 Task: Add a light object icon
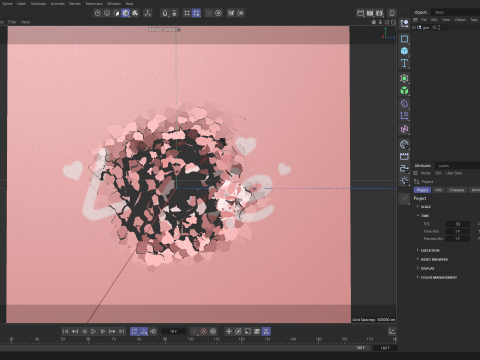click(404, 181)
